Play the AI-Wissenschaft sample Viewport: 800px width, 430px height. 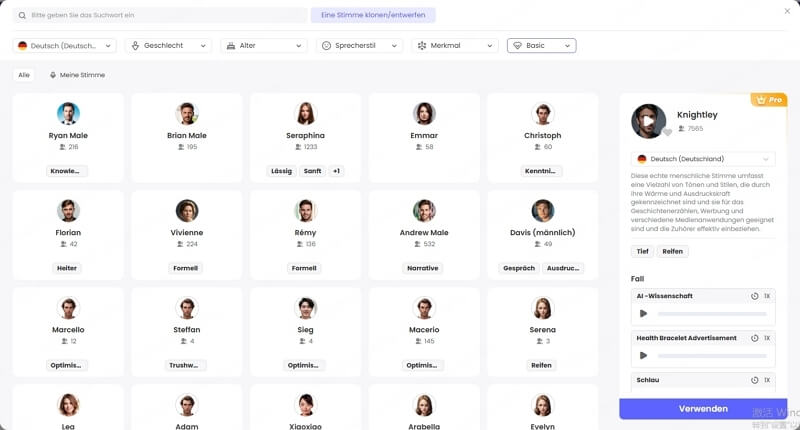pyautogui.click(x=644, y=313)
